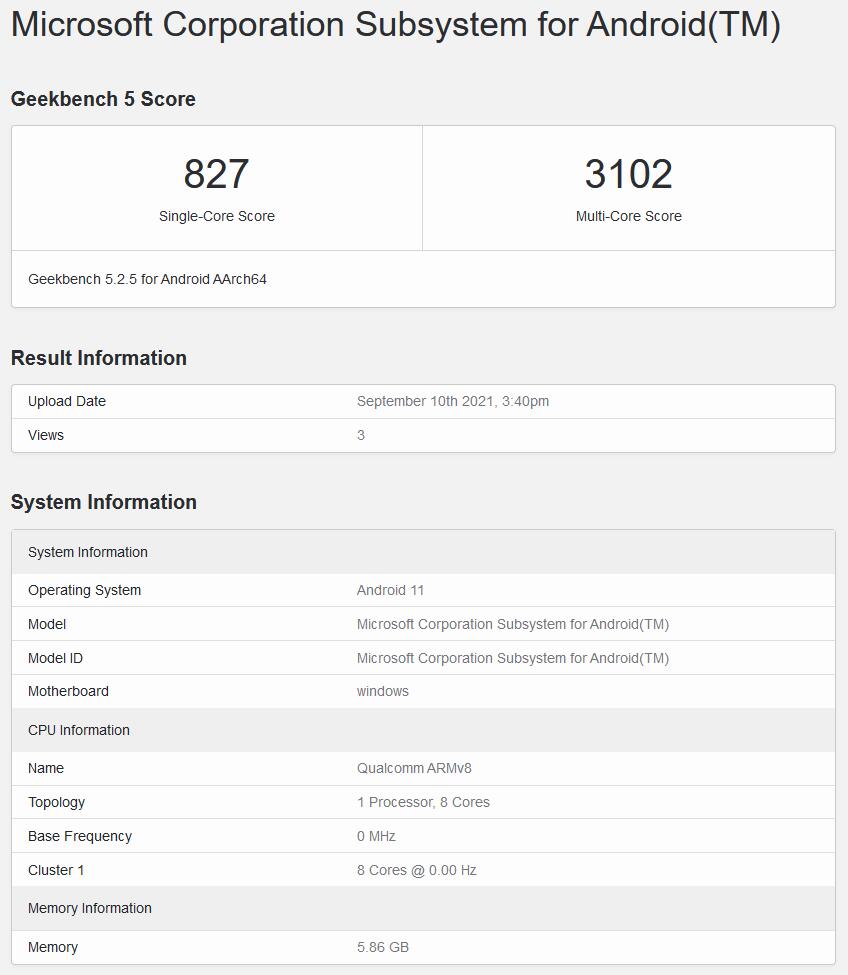Click the Geekbench 5.2.5 for Android AArch64 text
Image resolution: width=848 pixels, height=975 pixels.
point(147,279)
